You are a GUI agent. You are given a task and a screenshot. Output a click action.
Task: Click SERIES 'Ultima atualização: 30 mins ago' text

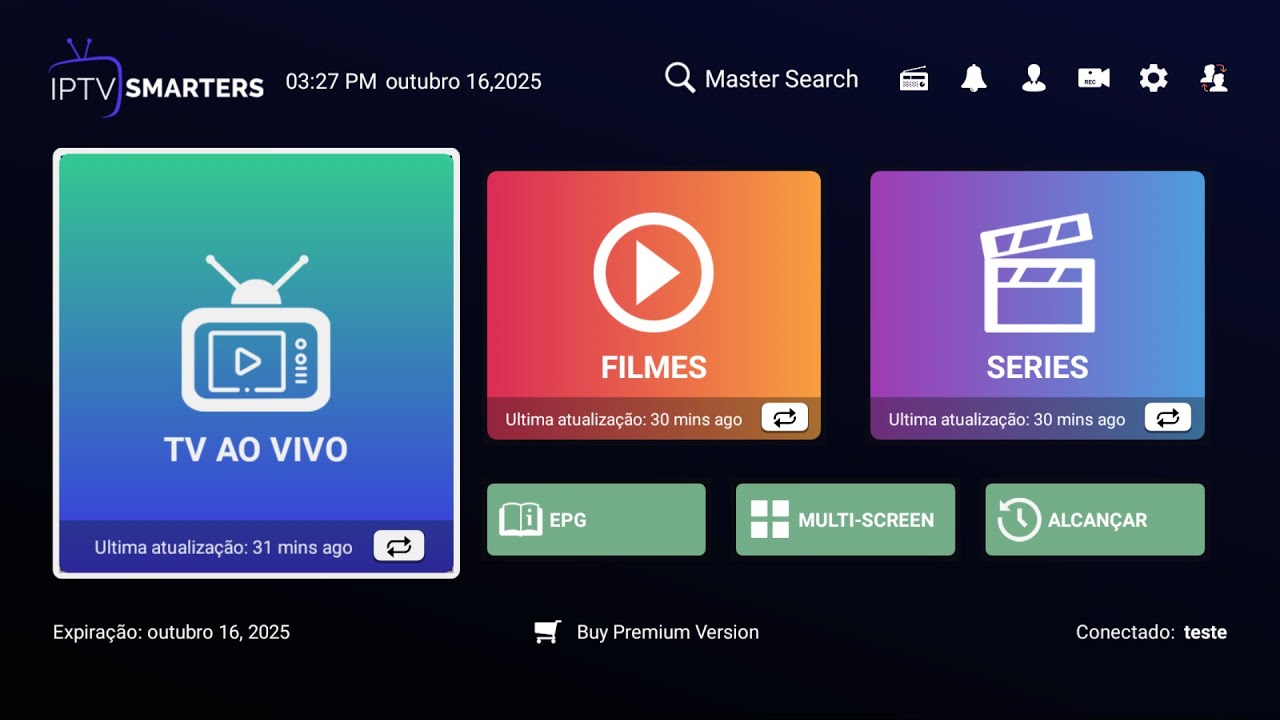[x=1007, y=419]
